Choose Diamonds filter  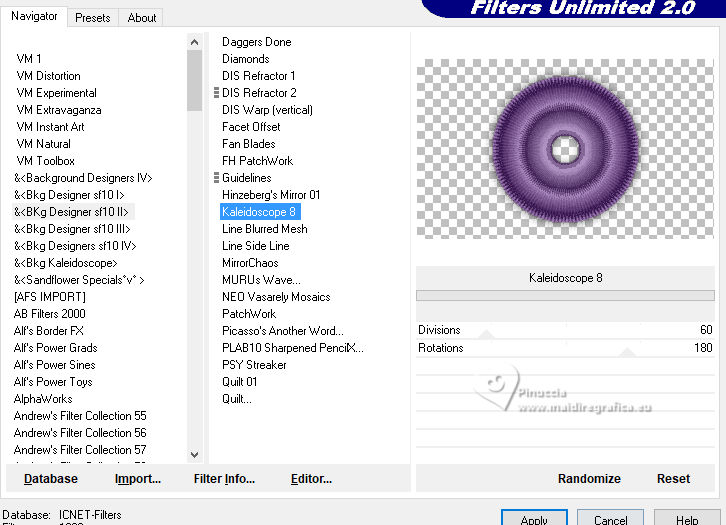click(x=245, y=59)
